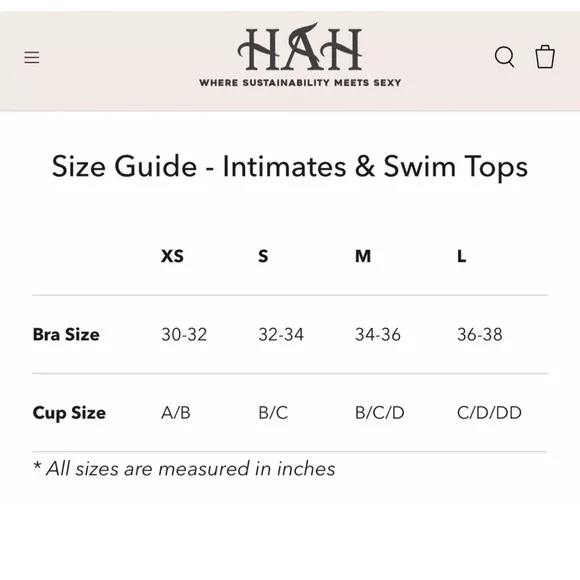Select the S size column header
The width and height of the screenshot is (580, 580).
point(263,256)
